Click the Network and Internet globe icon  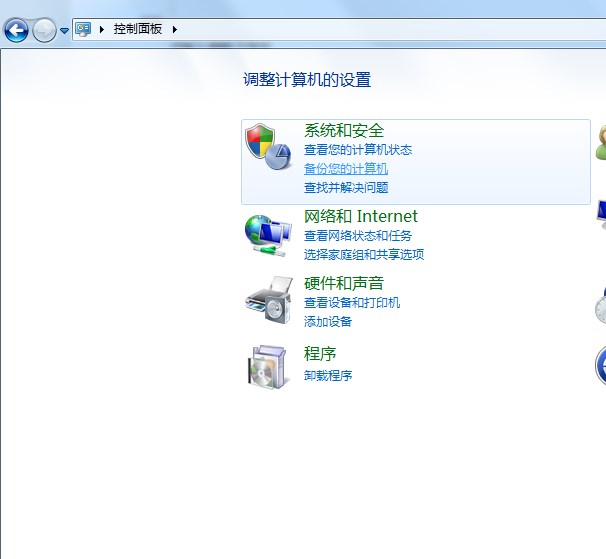pyautogui.click(x=268, y=235)
